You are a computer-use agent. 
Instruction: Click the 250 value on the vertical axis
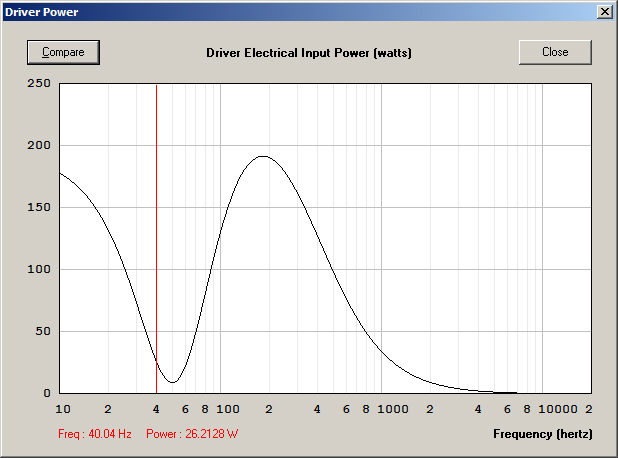tap(39, 83)
